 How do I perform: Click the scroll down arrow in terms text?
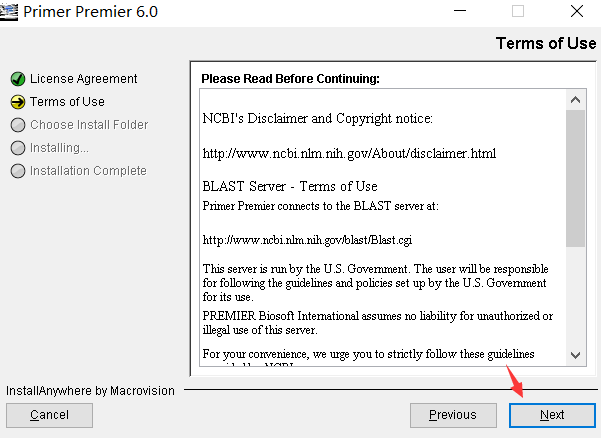575,355
